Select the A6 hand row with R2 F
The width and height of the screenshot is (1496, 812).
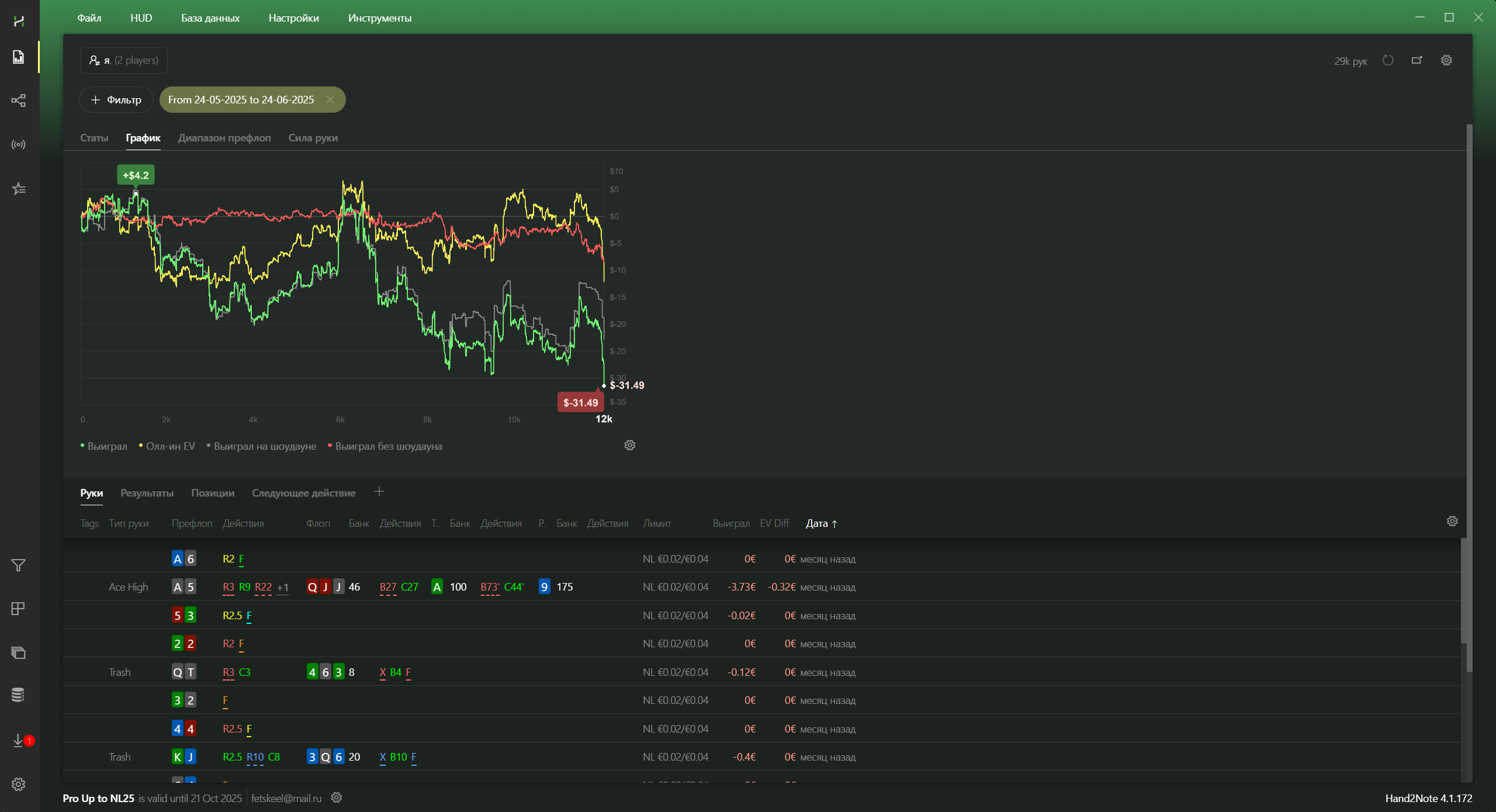pos(762,558)
